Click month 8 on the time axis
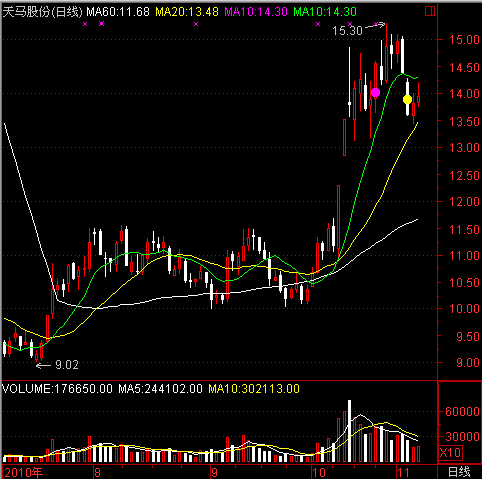The width and height of the screenshot is (482, 479). (x=97, y=472)
